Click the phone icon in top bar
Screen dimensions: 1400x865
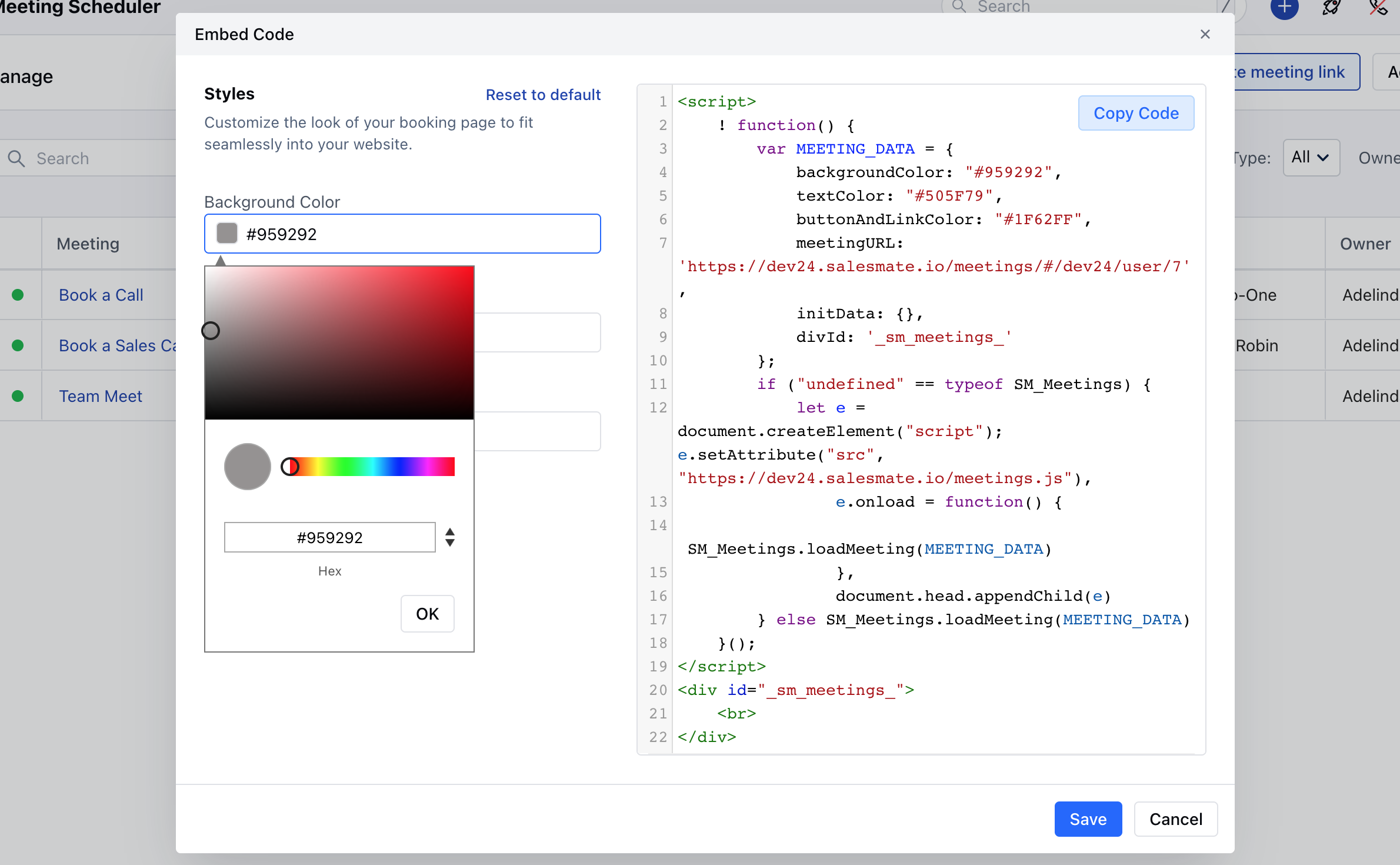[1378, 8]
